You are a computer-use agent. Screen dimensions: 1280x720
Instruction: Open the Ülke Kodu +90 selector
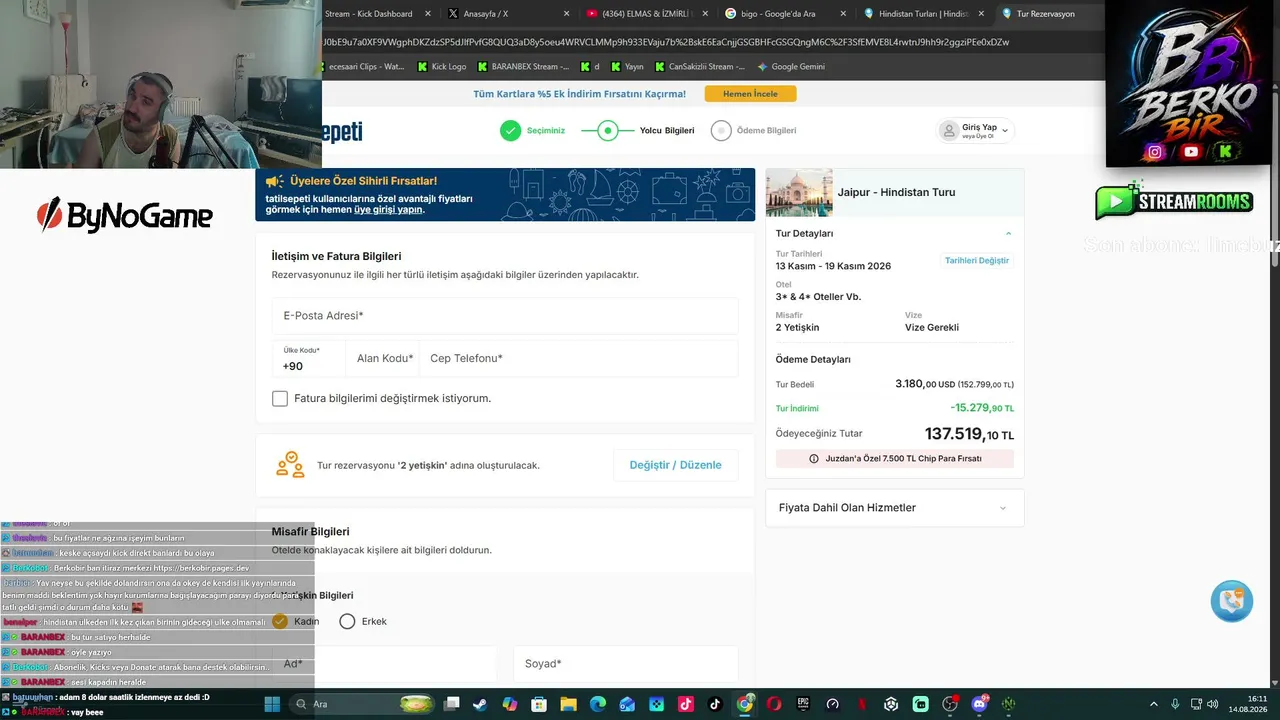pos(308,359)
